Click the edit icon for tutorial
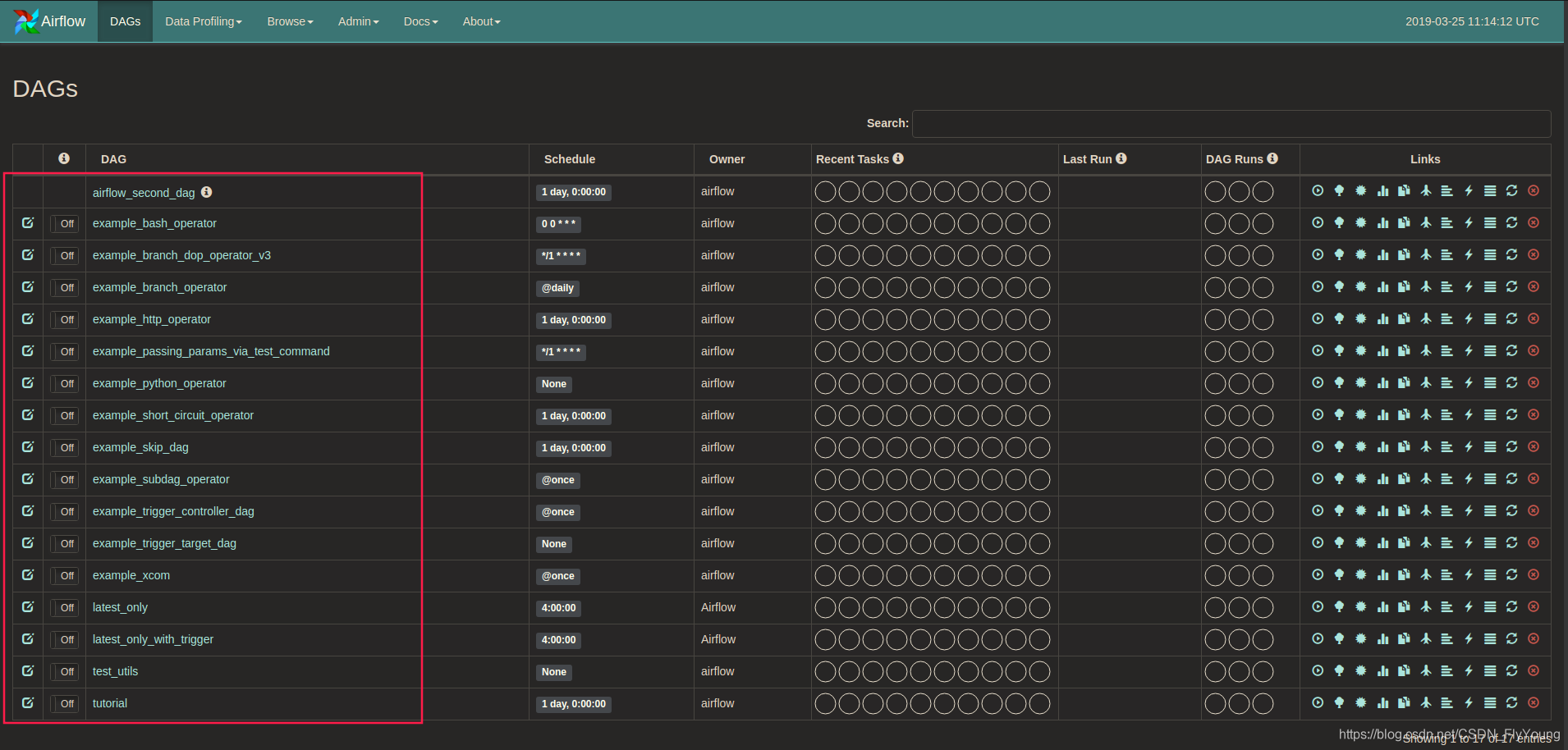 (28, 703)
